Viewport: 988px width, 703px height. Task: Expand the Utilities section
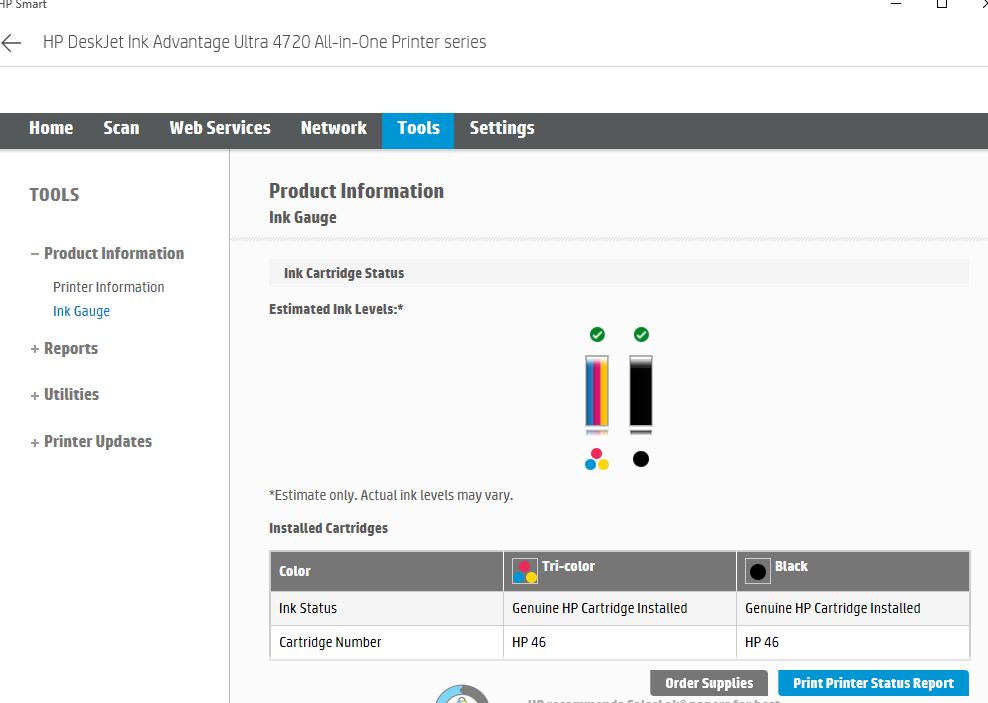71,394
